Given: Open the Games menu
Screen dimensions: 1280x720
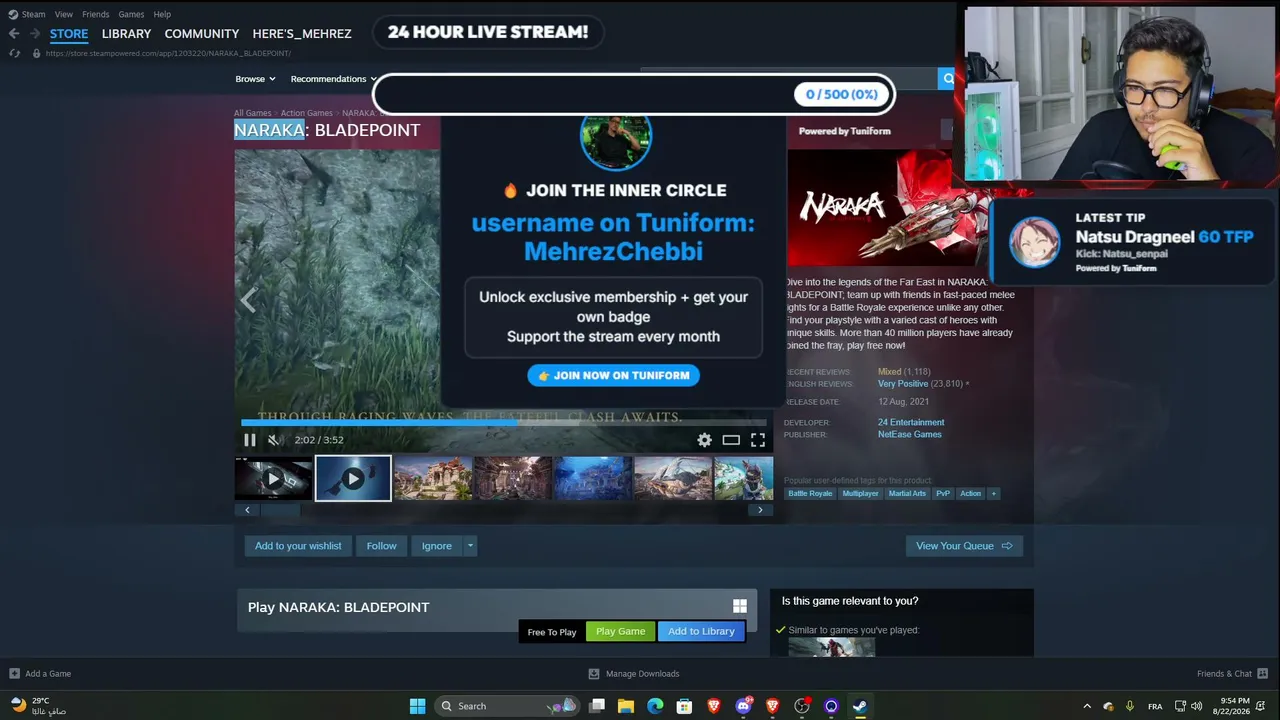Looking at the screenshot, I should coord(132,15).
